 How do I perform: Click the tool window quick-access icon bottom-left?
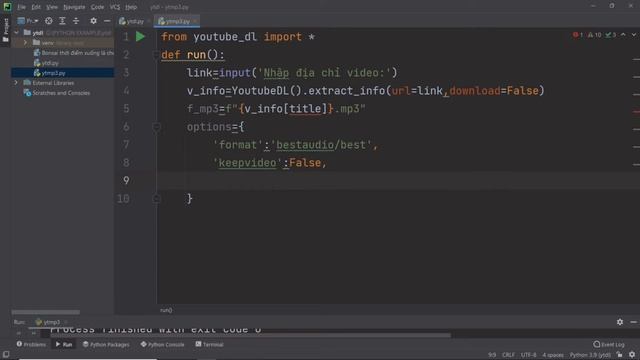[x=6, y=355]
